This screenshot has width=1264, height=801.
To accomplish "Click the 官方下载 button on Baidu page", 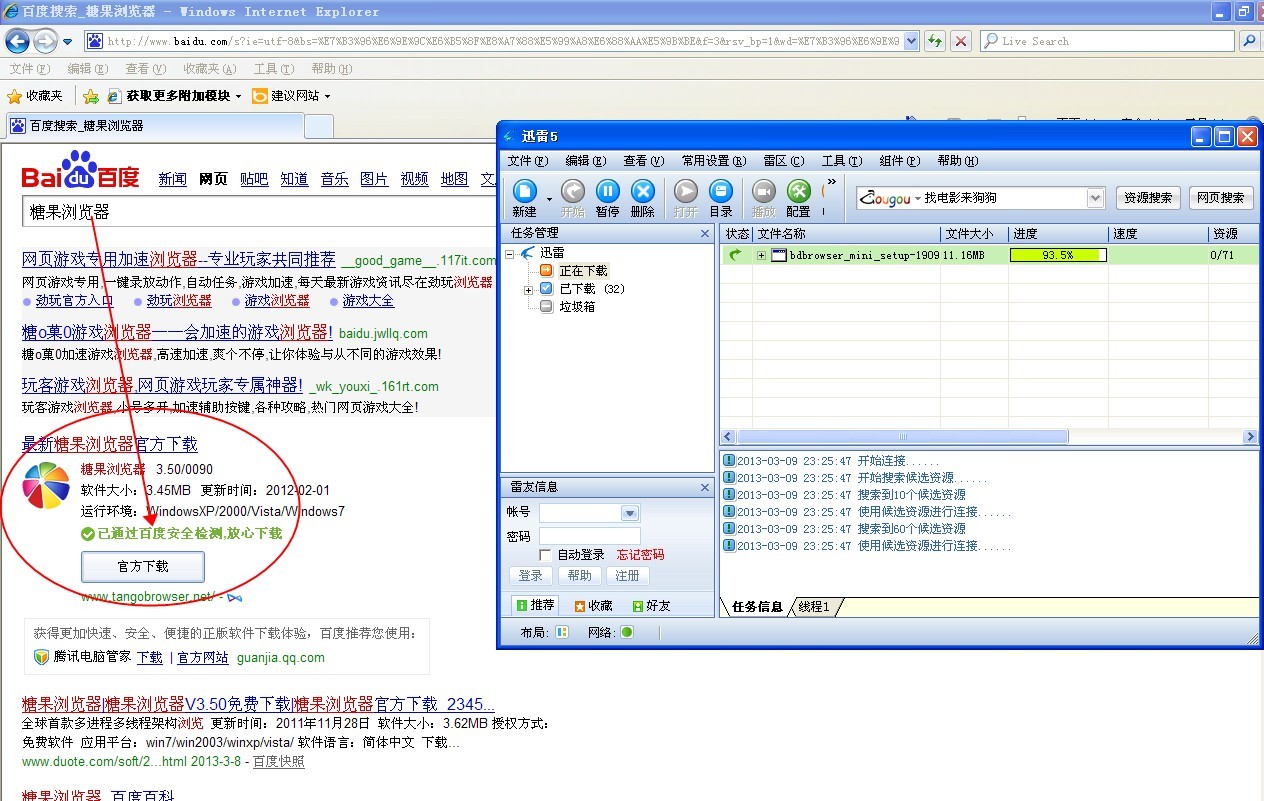I will click(x=143, y=567).
